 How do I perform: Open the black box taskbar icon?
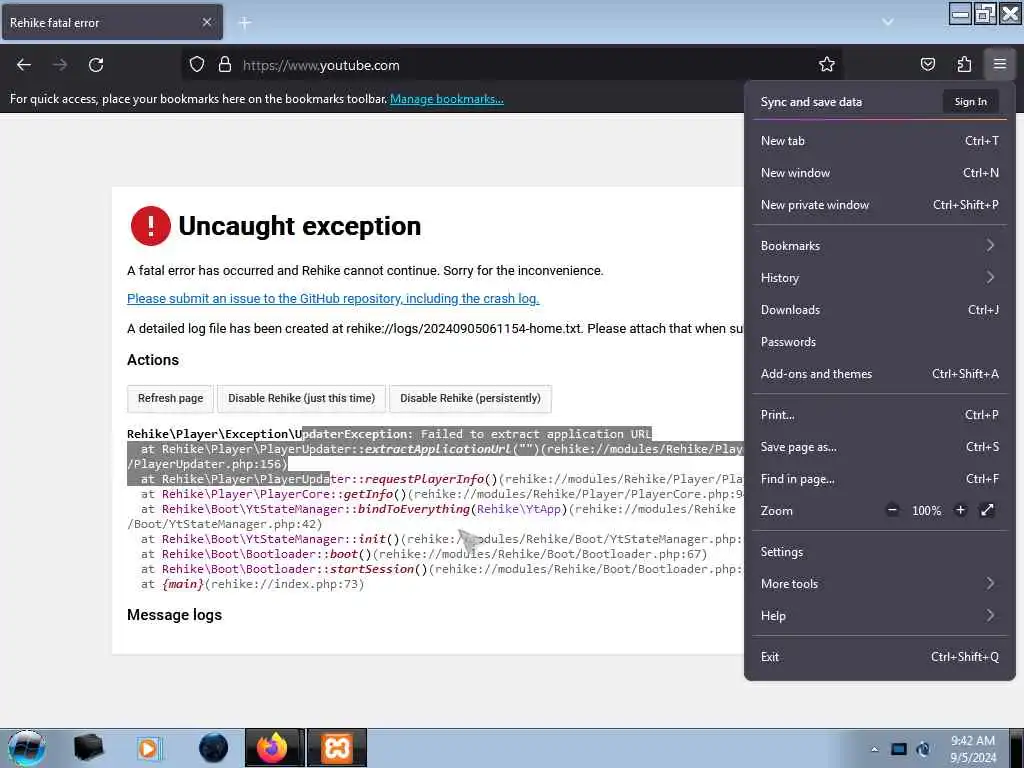[x=88, y=748]
